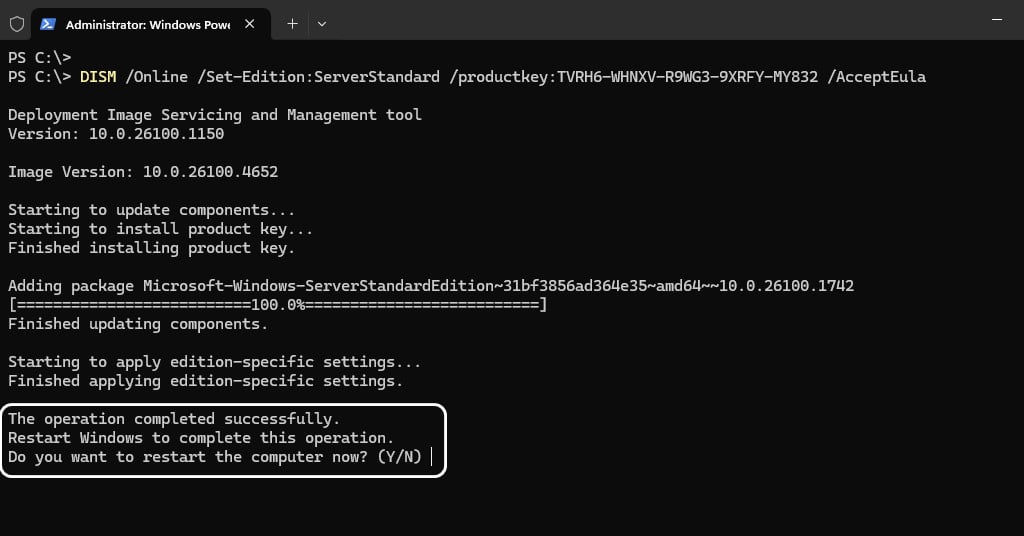Select the Administrator: Windows PowerShell tab title

click(148, 25)
